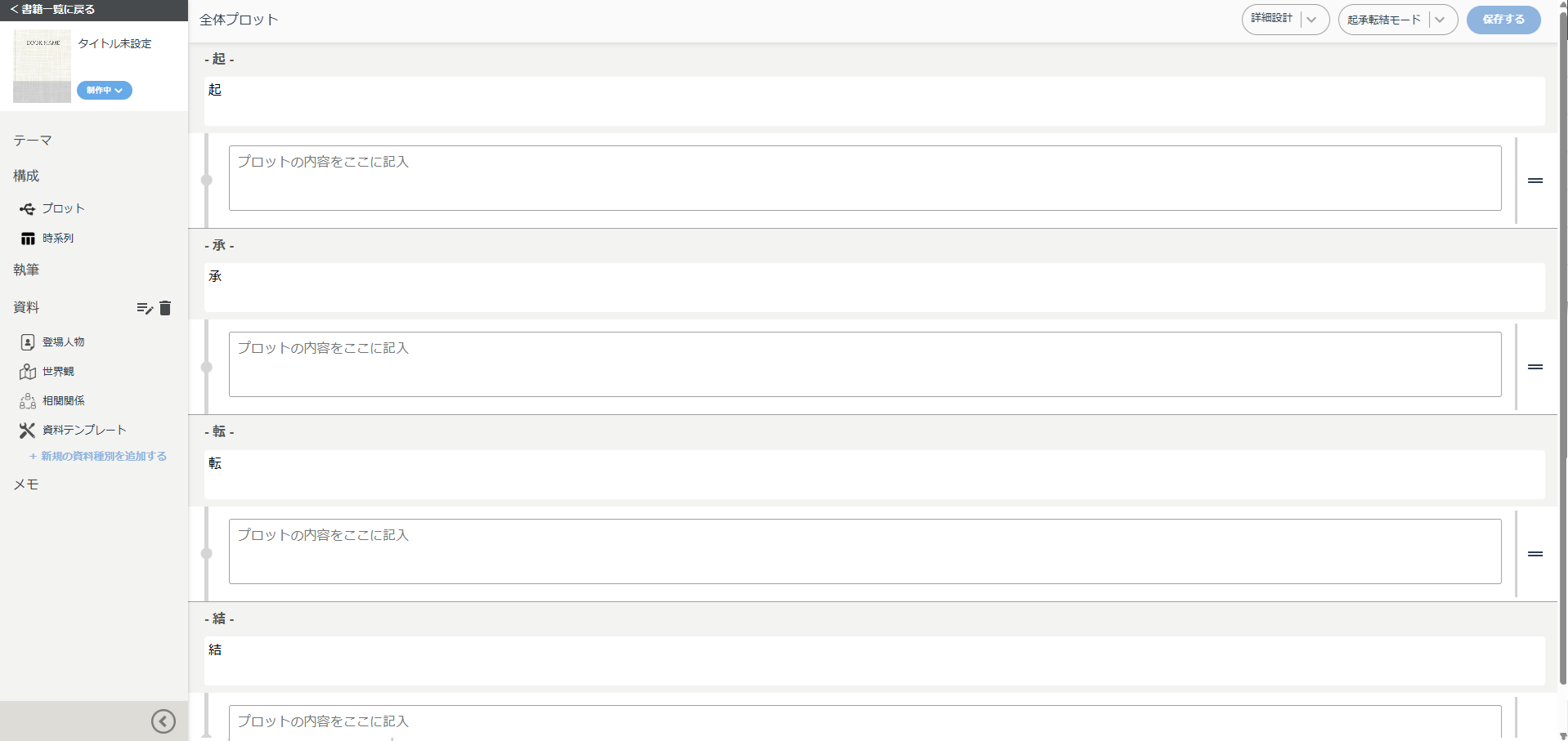
Task: Open the 制作中 status dropdown
Action: [105, 91]
